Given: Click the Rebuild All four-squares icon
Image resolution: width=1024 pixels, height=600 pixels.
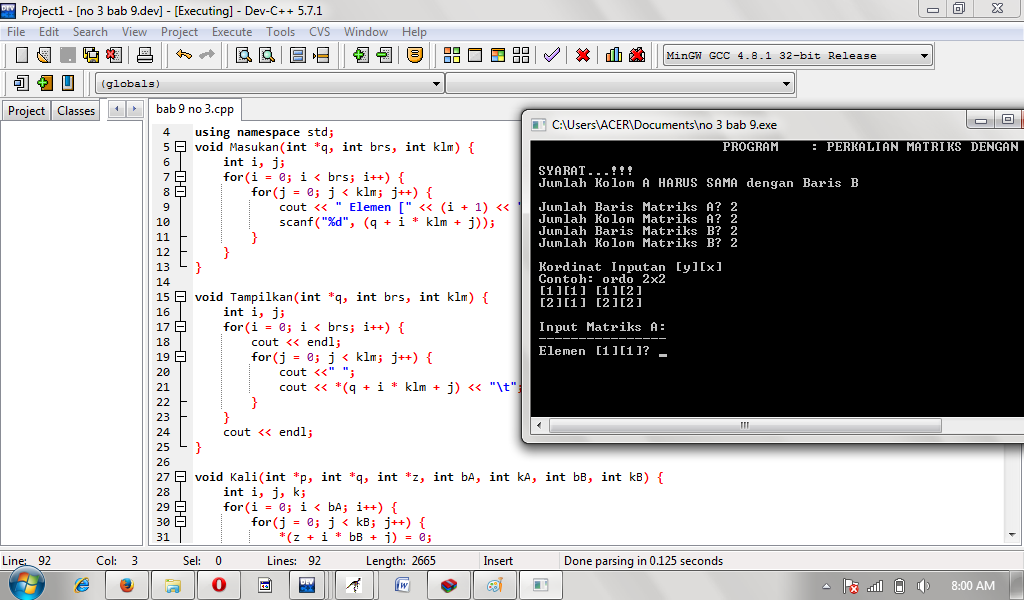Looking at the screenshot, I should click(520, 55).
